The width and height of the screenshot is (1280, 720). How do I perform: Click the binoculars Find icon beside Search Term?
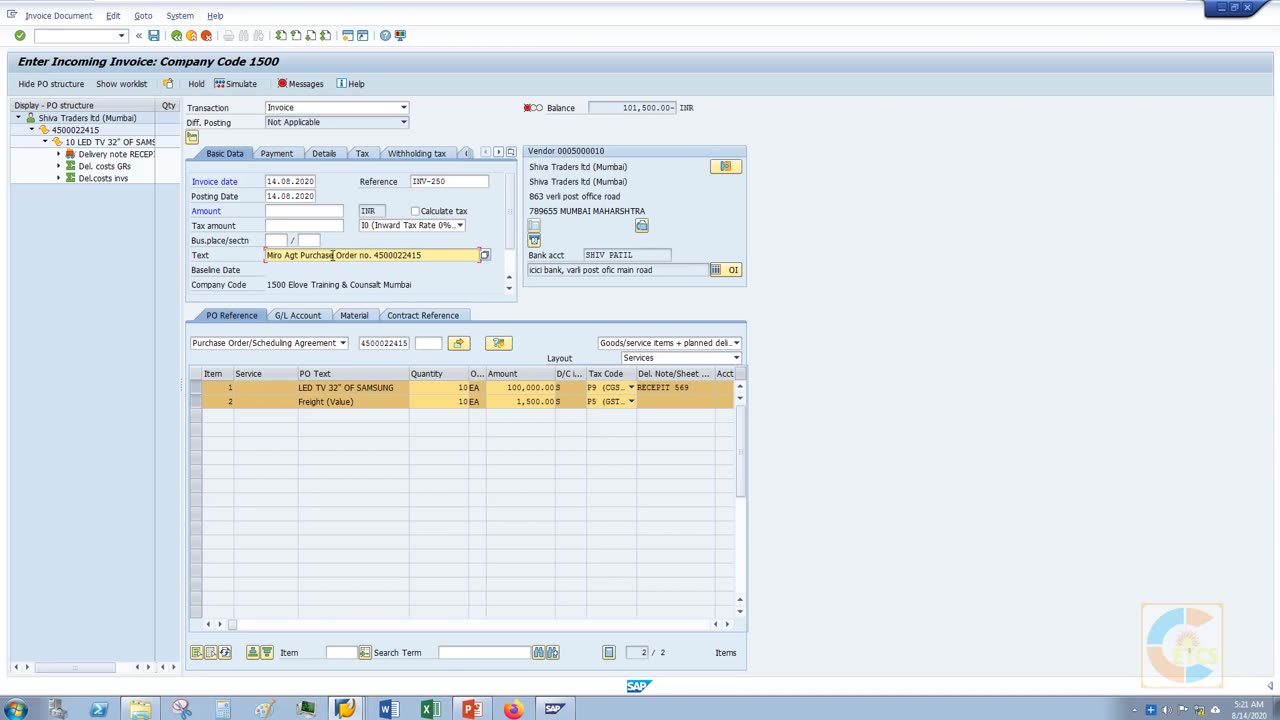(539, 653)
